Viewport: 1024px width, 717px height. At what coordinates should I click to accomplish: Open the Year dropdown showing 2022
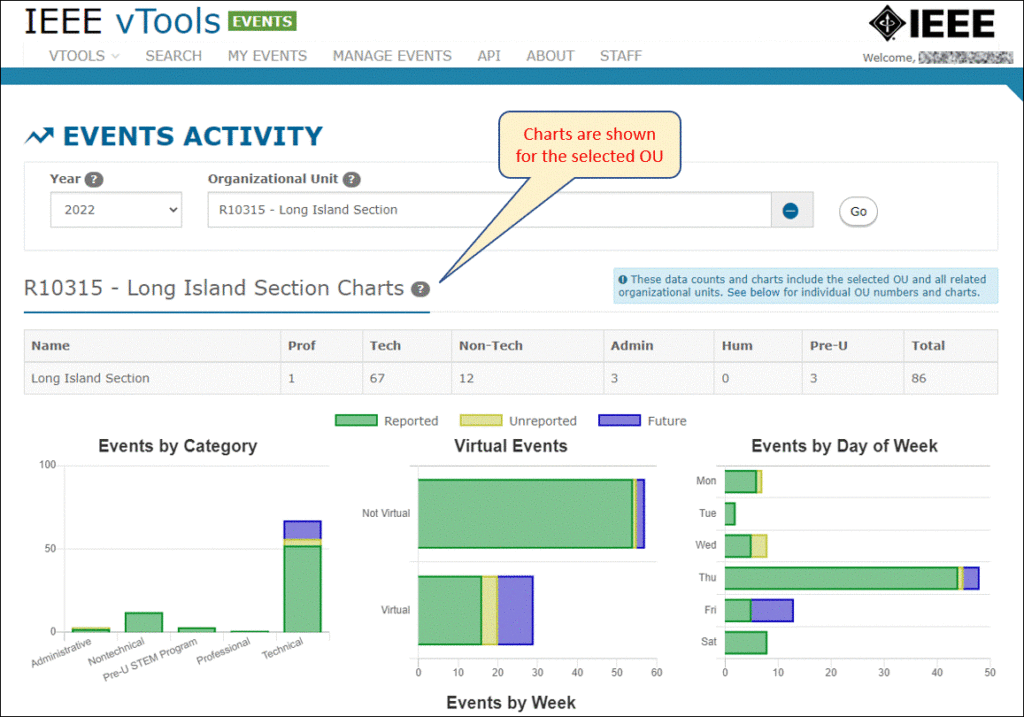[x=115, y=210]
